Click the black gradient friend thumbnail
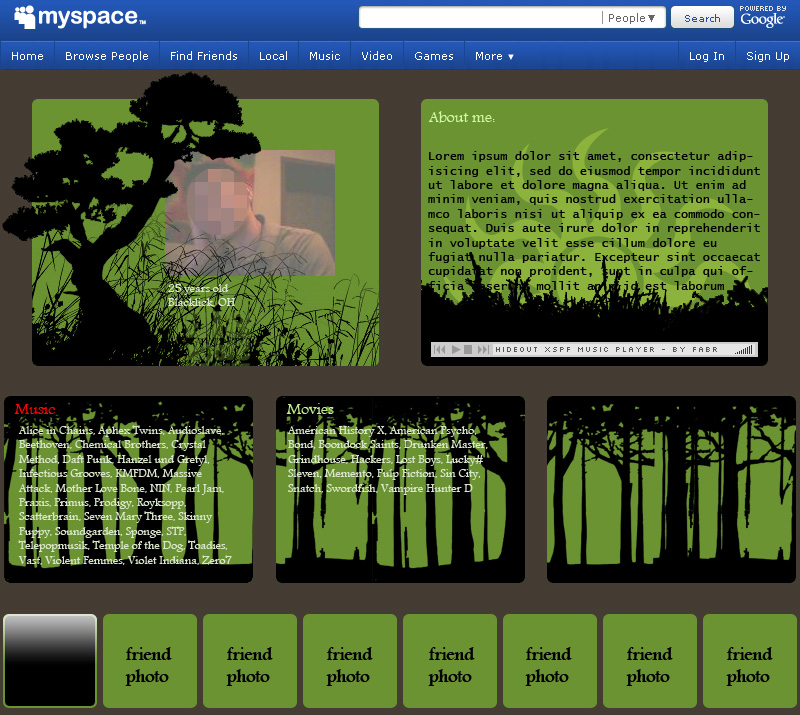800x715 pixels. pos(50,661)
